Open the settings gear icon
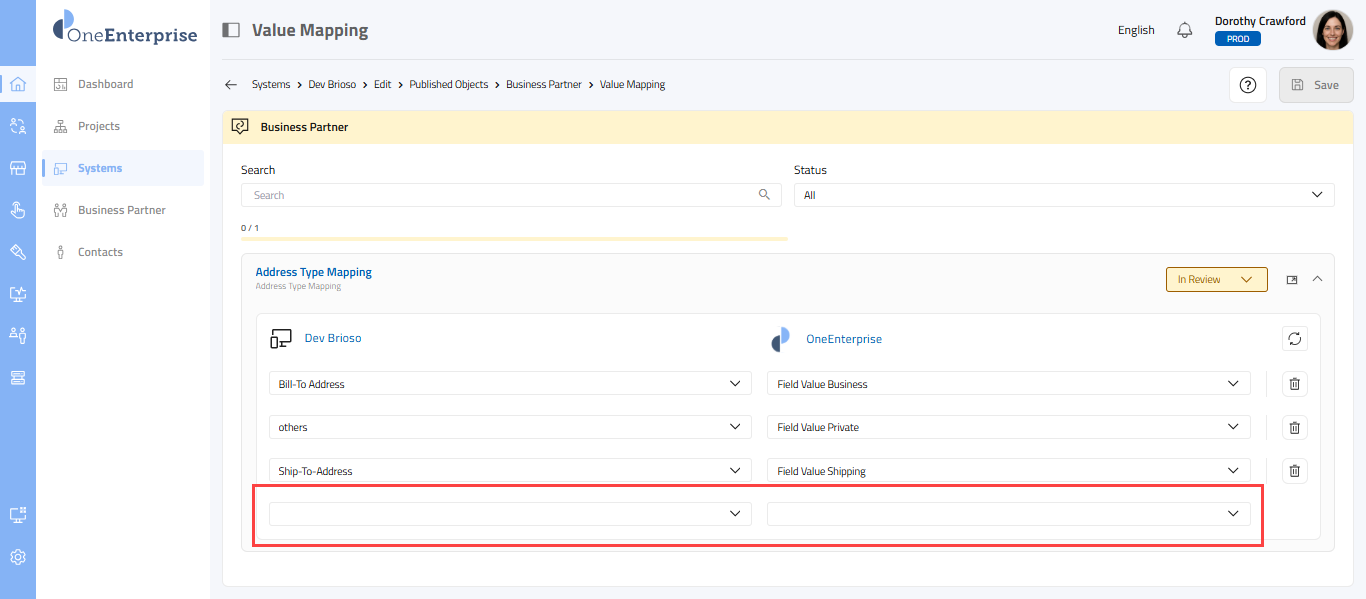Screen dimensions: 1366x599 point(17,557)
